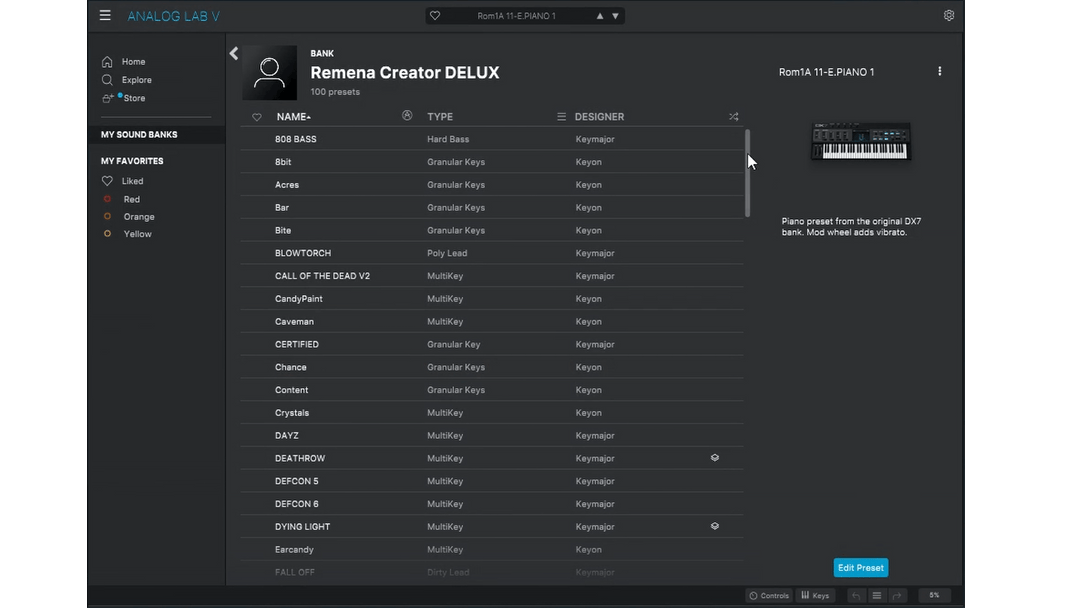Select the Red favorites color tag
Viewport: 1080px width, 608px height.
(131, 200)
